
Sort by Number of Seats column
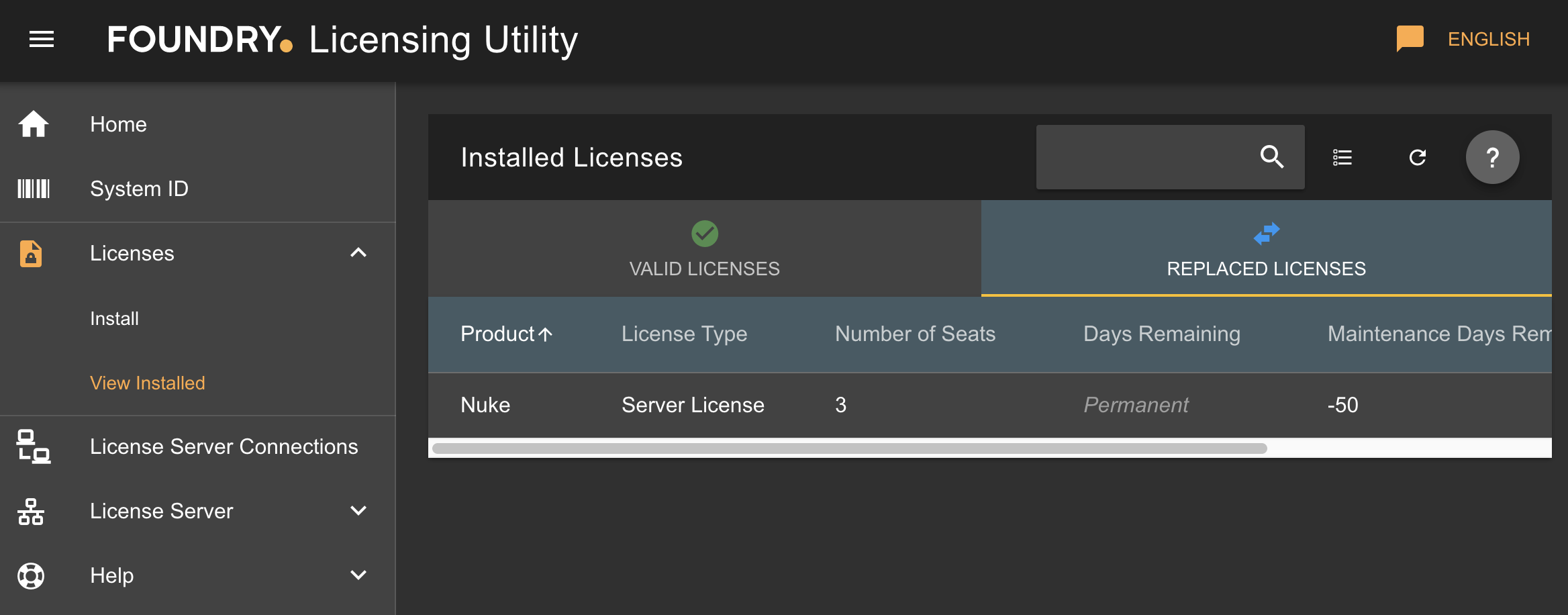[x=915, y=334]
